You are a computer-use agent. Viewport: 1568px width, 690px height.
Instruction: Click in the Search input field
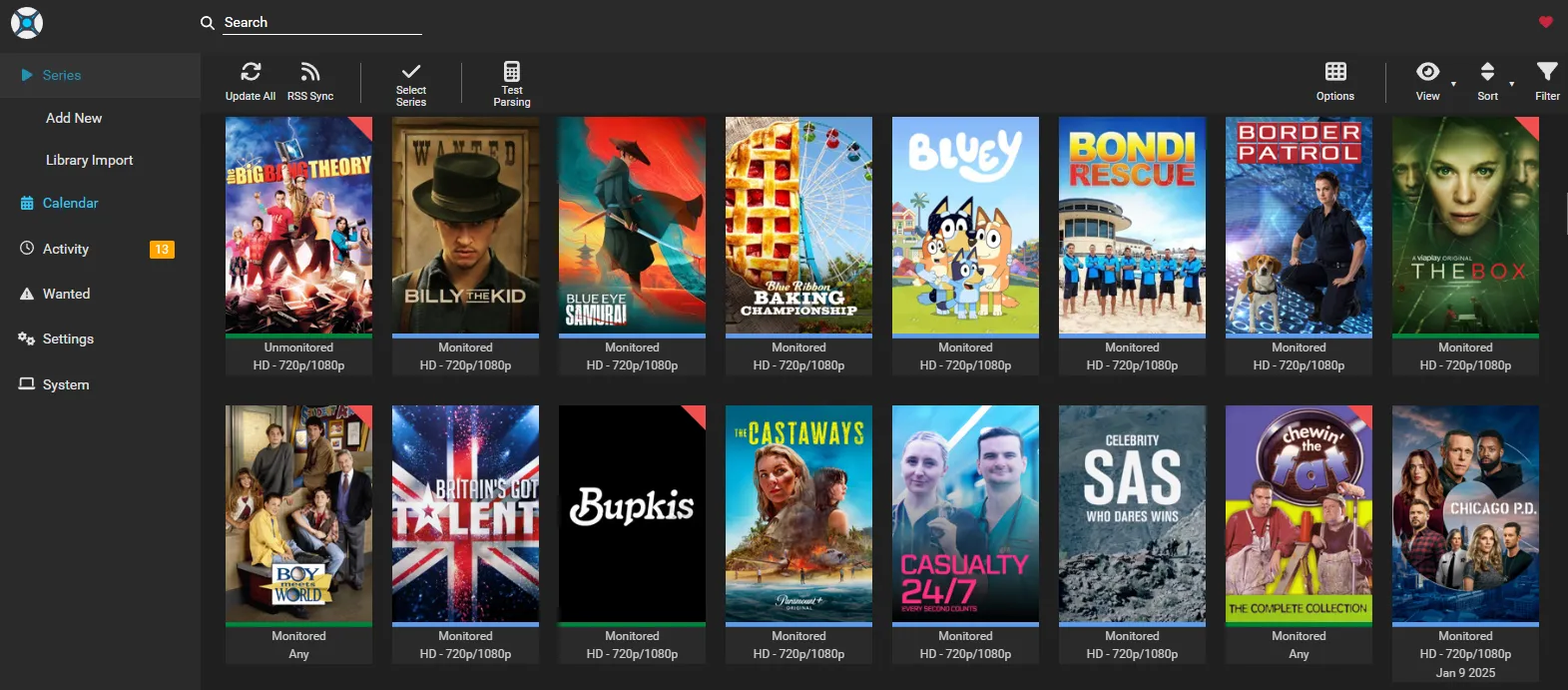point(319,22)
